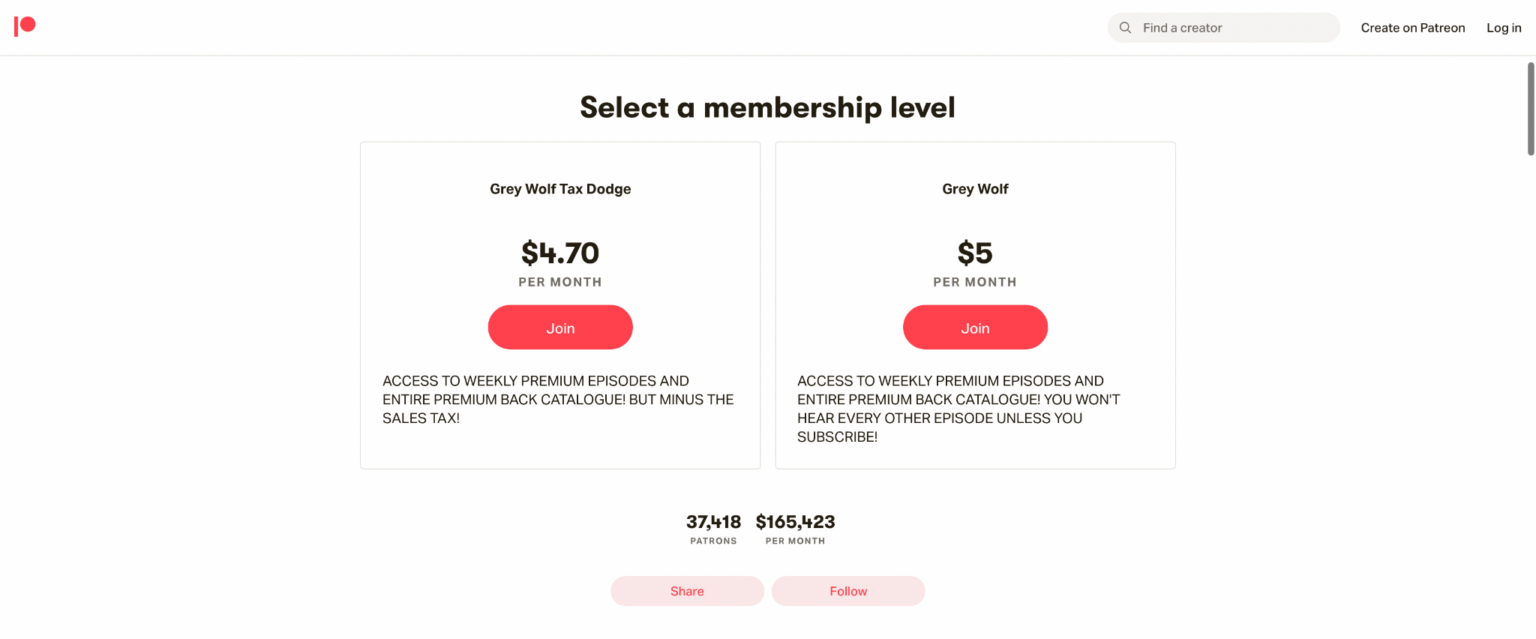Click the Grey Wolf tier title

click(975, 188)
